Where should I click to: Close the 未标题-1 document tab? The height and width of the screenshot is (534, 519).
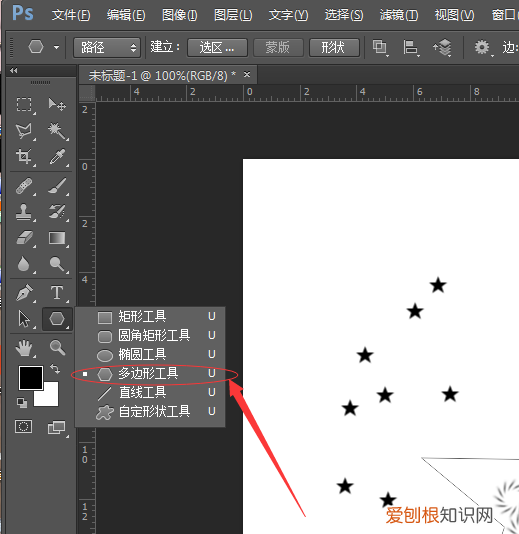[247, 75]
